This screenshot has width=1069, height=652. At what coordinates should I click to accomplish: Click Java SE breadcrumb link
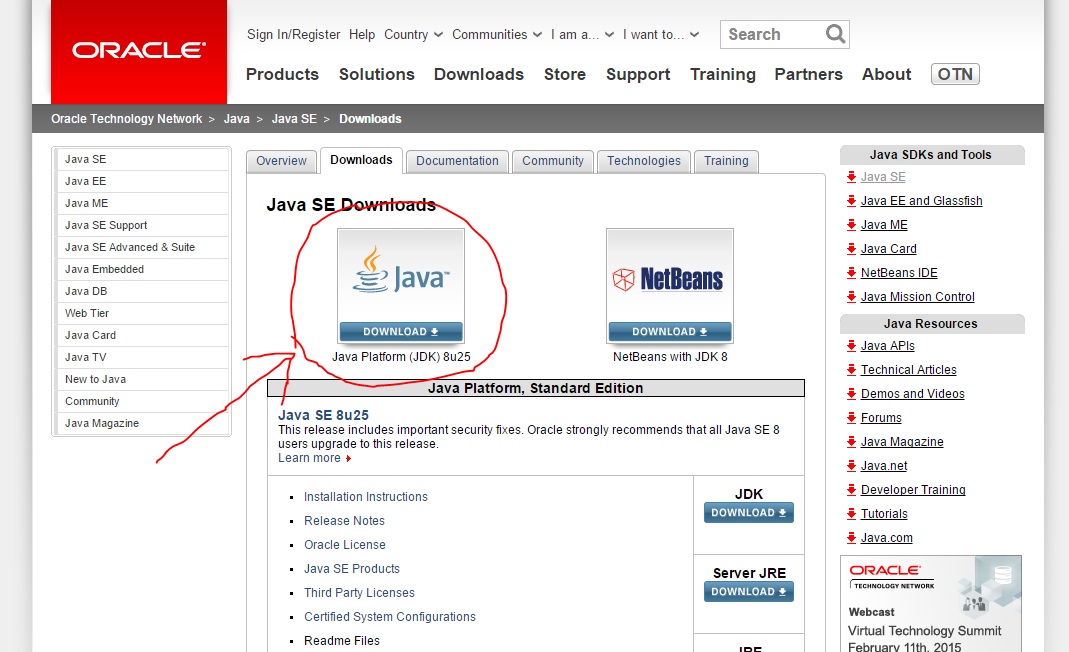[294, 119]
